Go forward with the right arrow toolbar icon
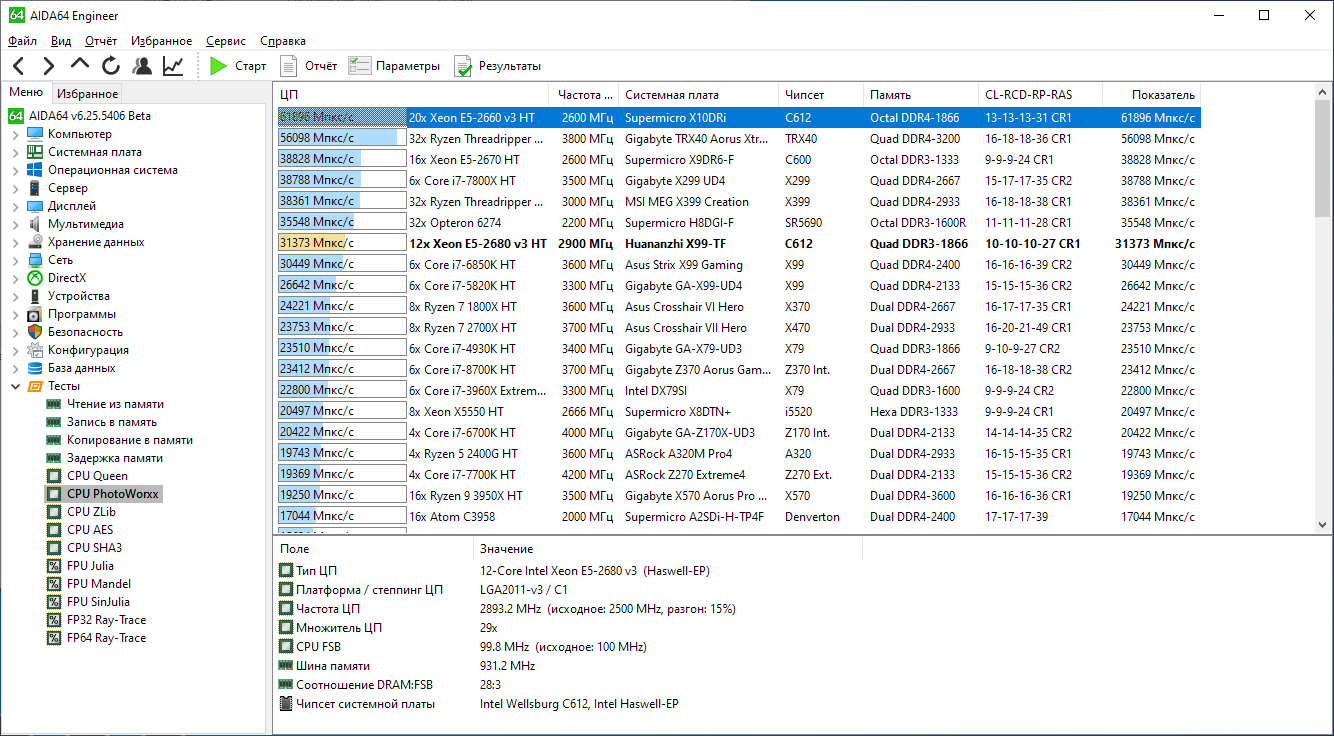This screenshot has width=1334, height=736. pos(48,66)
